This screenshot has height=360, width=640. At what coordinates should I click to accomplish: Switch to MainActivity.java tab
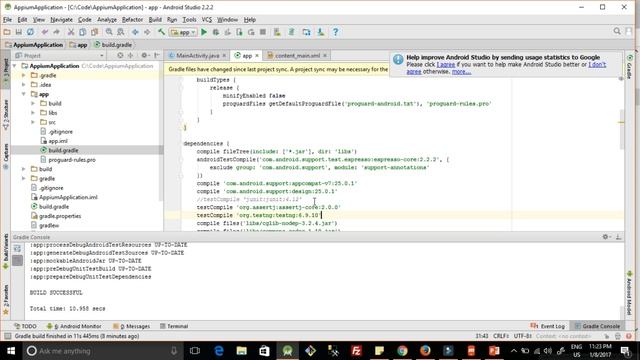[x=198, y=56]
